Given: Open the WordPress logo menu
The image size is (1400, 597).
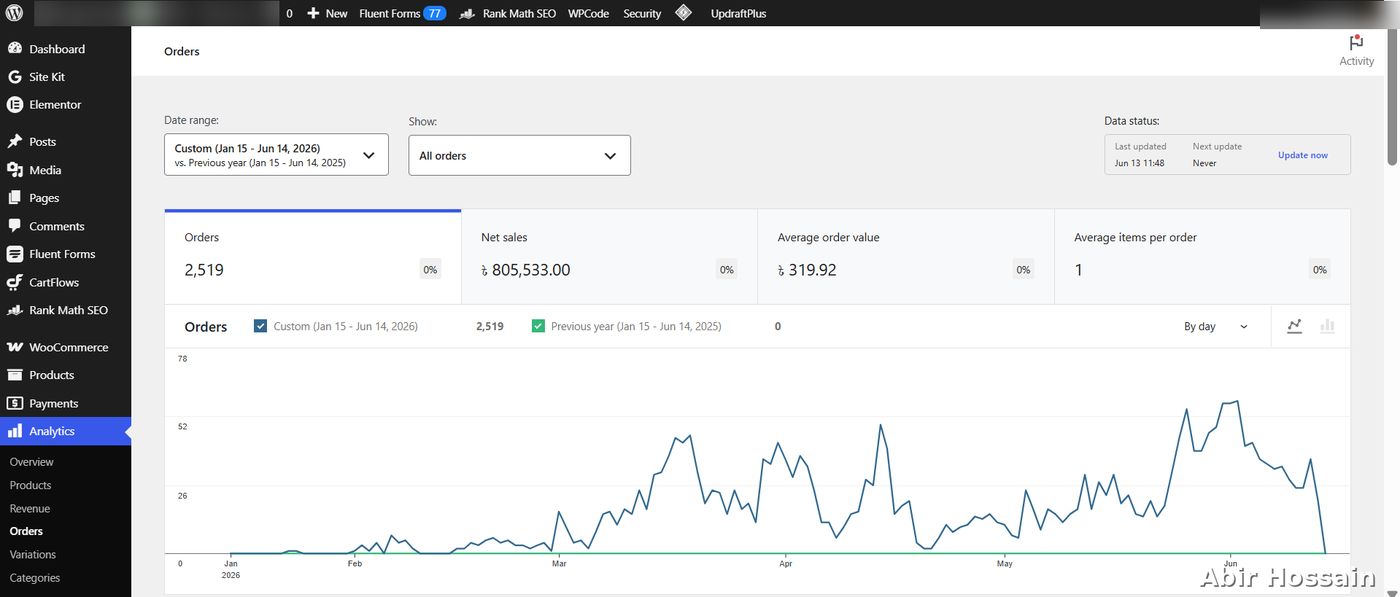Looking at the screenshot, I should (14, 13).
